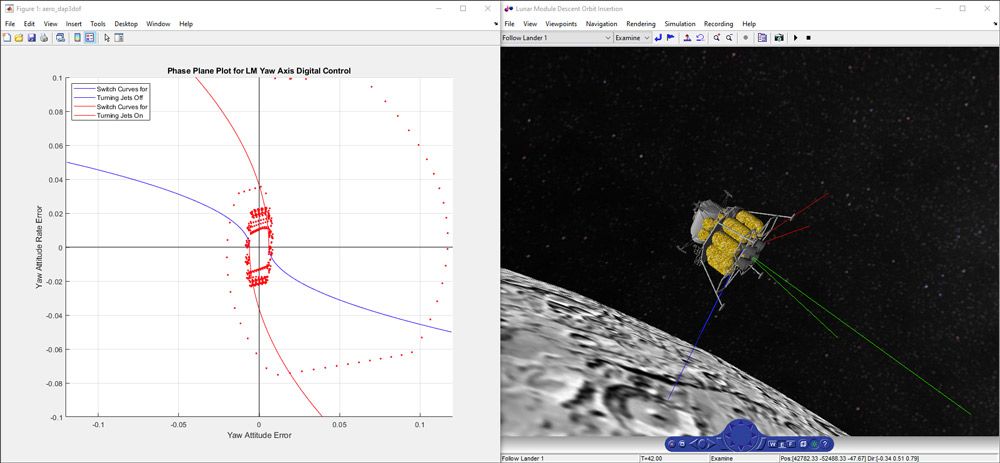Click the Link Plot icon in figure toolbar
The width and height of the screenshot is (1000, 463).
point(60,38)
